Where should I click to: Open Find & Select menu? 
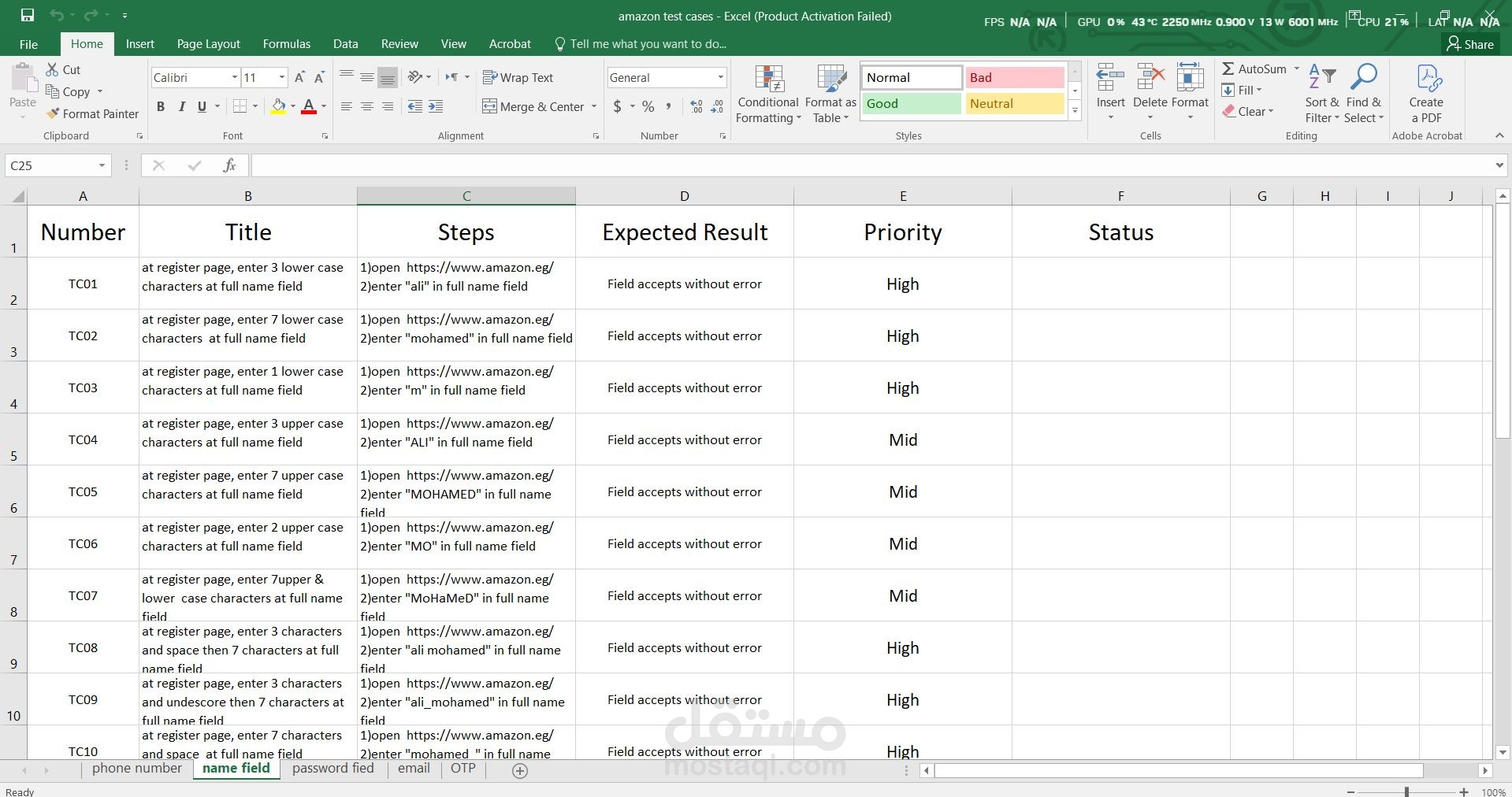(x=1364, y=95)
